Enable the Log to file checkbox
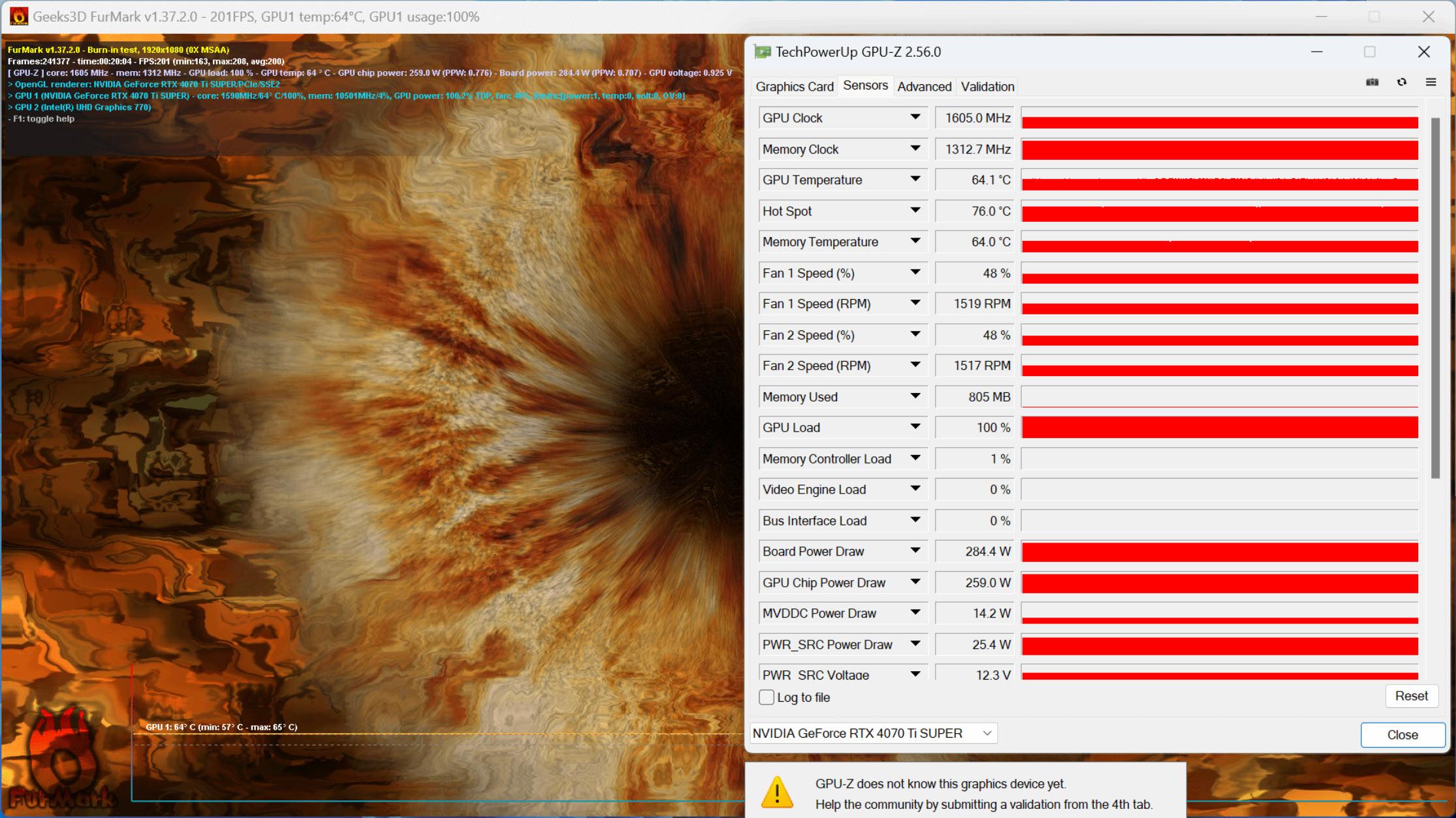Viewport: 1456px width, 818px height. (x=767, y=696)
